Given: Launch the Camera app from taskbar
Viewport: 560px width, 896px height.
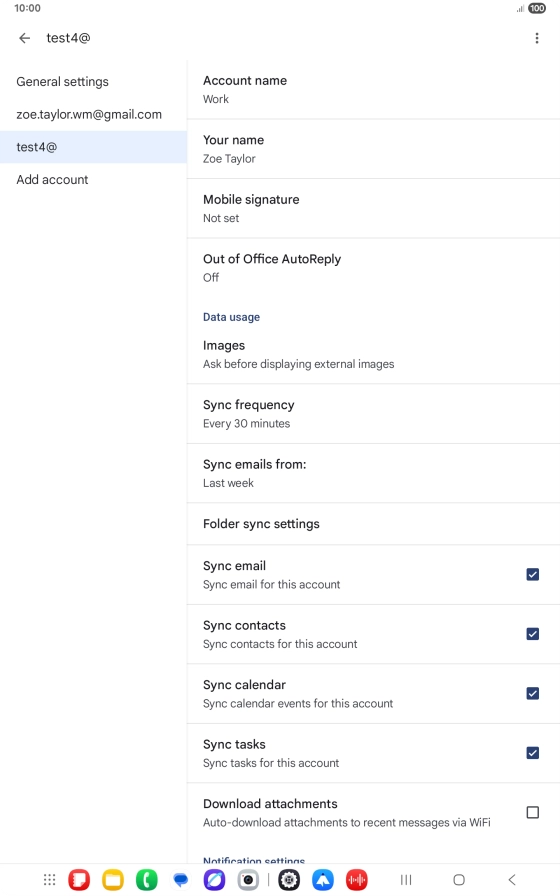Looking at the screenshot, I should coord(248,879).
